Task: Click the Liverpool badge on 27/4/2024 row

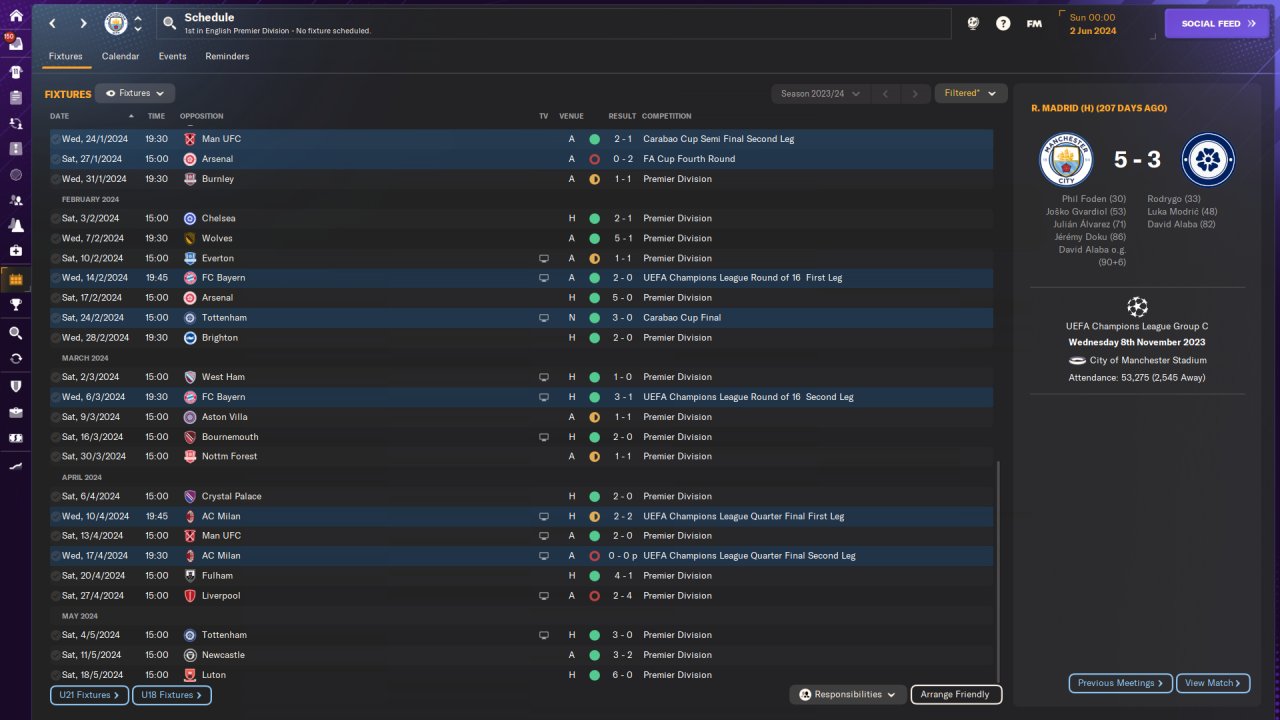Action: [x=190, y=596]
